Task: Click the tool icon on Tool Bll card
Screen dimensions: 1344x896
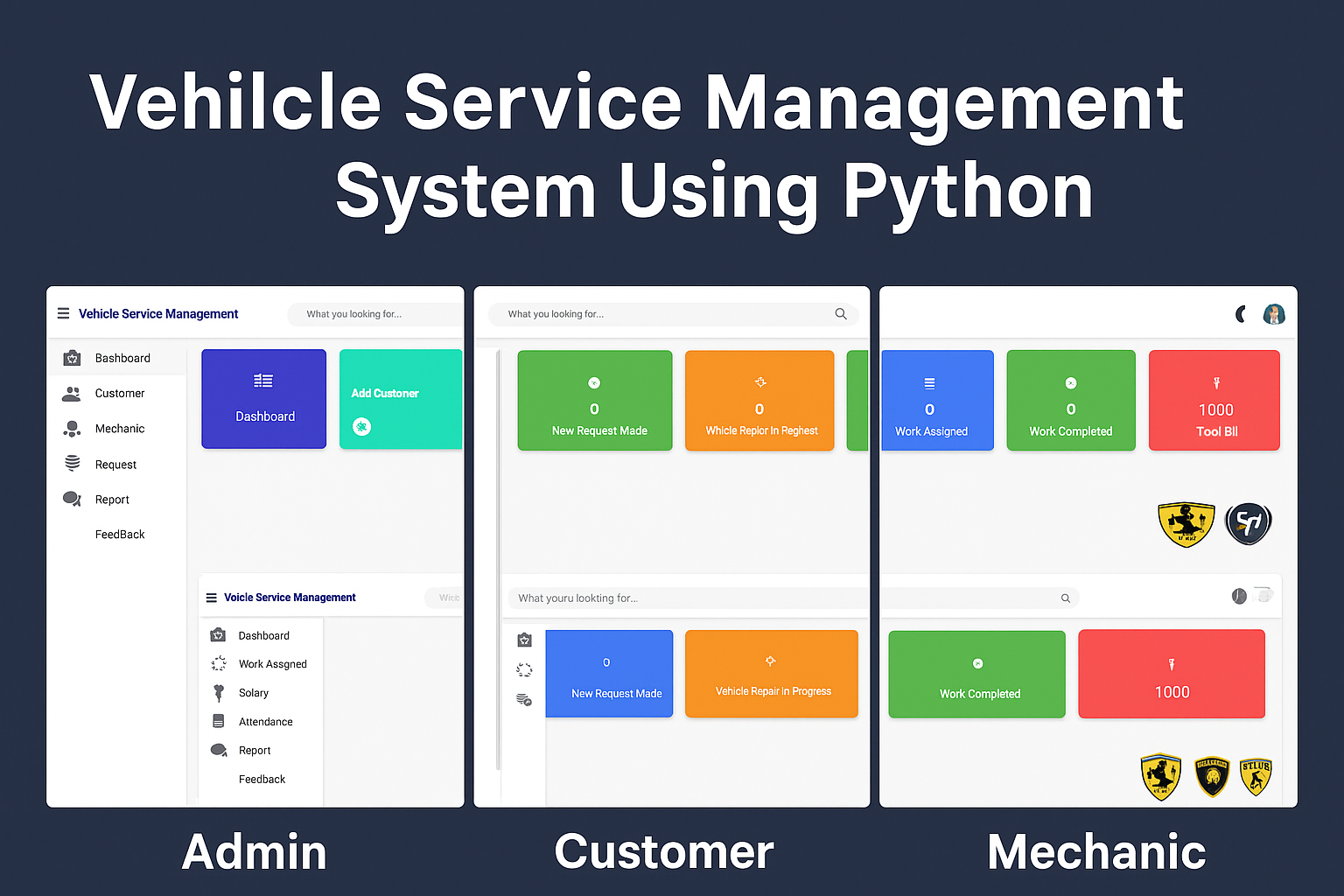Action: 1216,383
